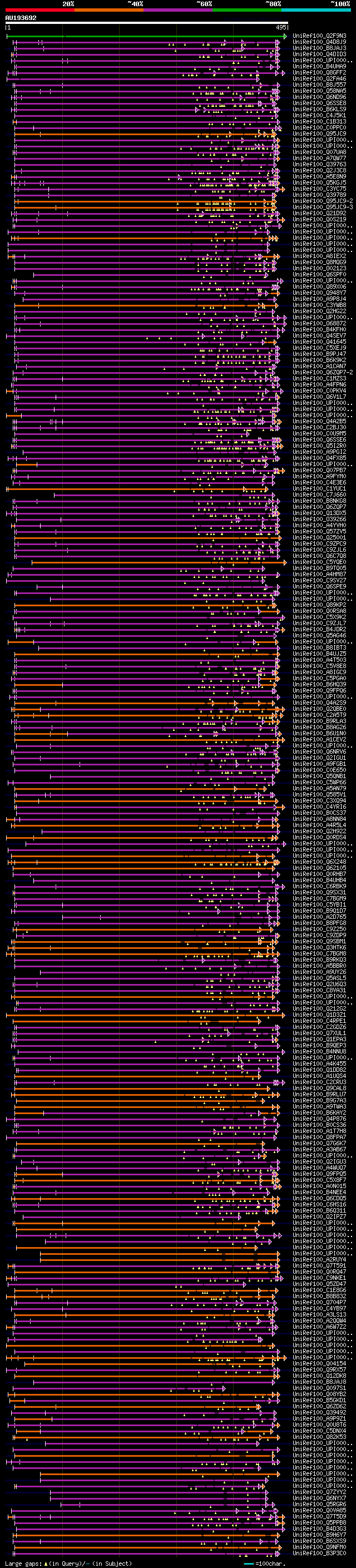The image size is (356, 1568).
Task: Open hit UniRef100_A7QW77
Action: 319,159
